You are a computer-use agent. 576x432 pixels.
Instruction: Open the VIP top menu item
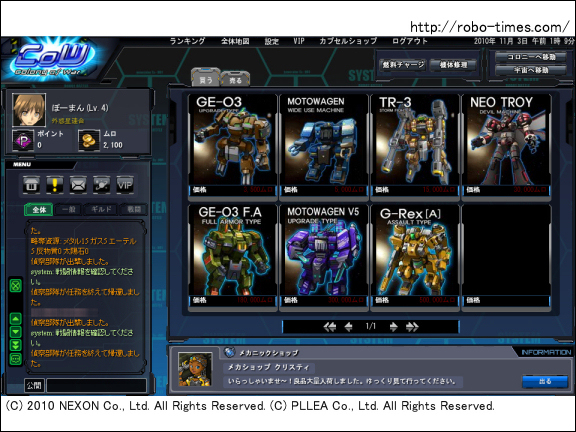click(x=299, y=41)
